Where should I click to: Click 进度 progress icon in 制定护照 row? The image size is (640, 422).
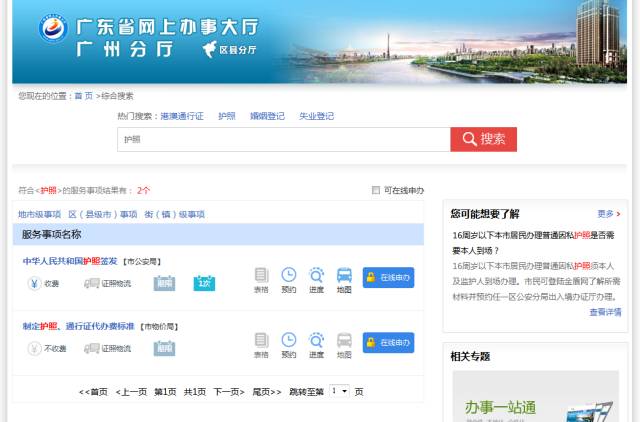click(x=316, y=344)
